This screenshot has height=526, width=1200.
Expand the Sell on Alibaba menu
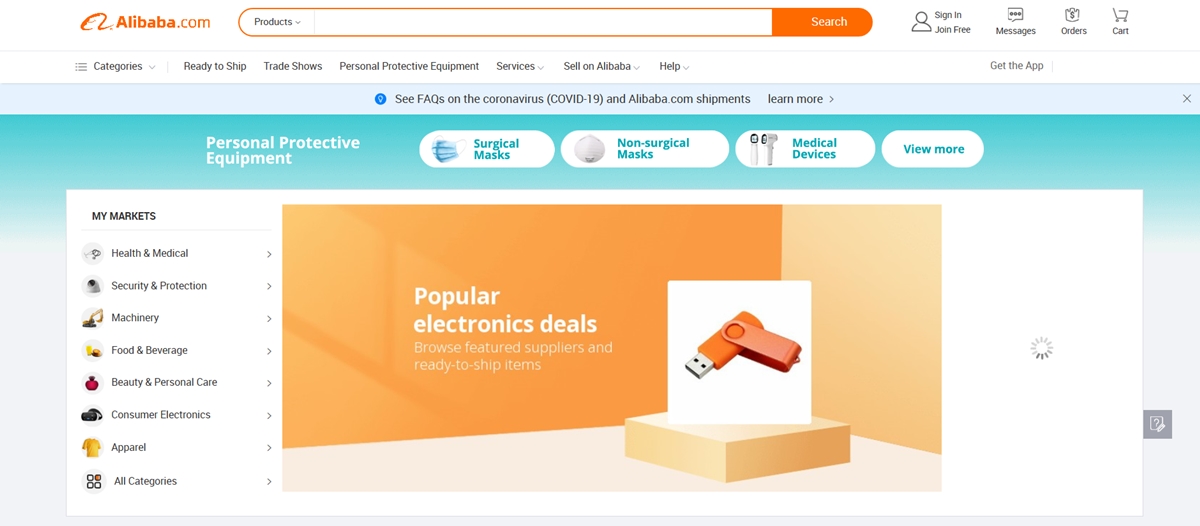pyautogui.click(x=601, y=67)
